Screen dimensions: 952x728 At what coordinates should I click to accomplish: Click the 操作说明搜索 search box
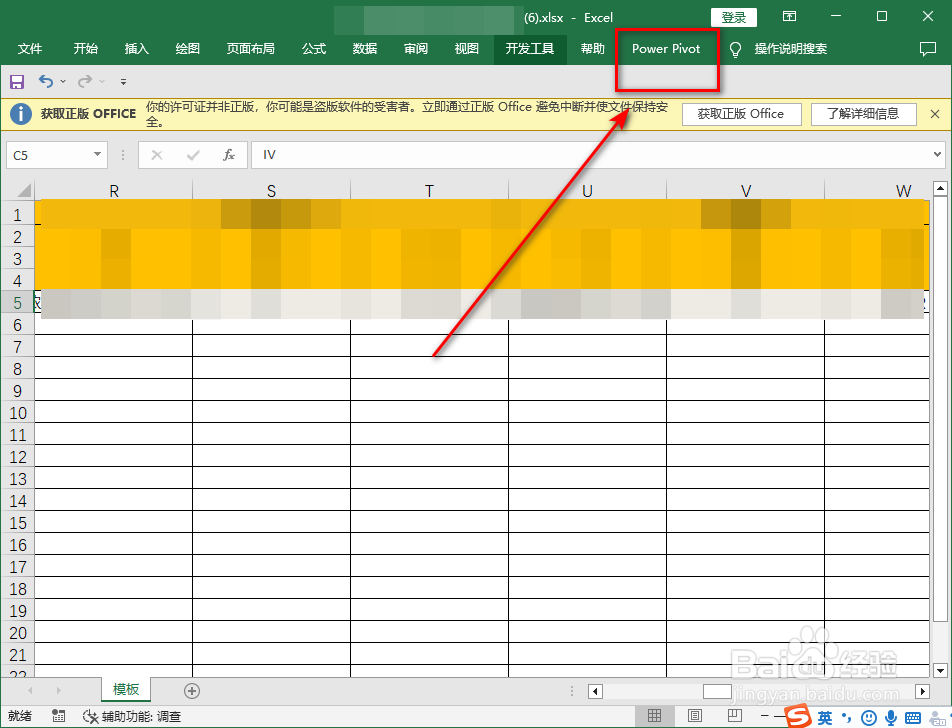point(790,49)
